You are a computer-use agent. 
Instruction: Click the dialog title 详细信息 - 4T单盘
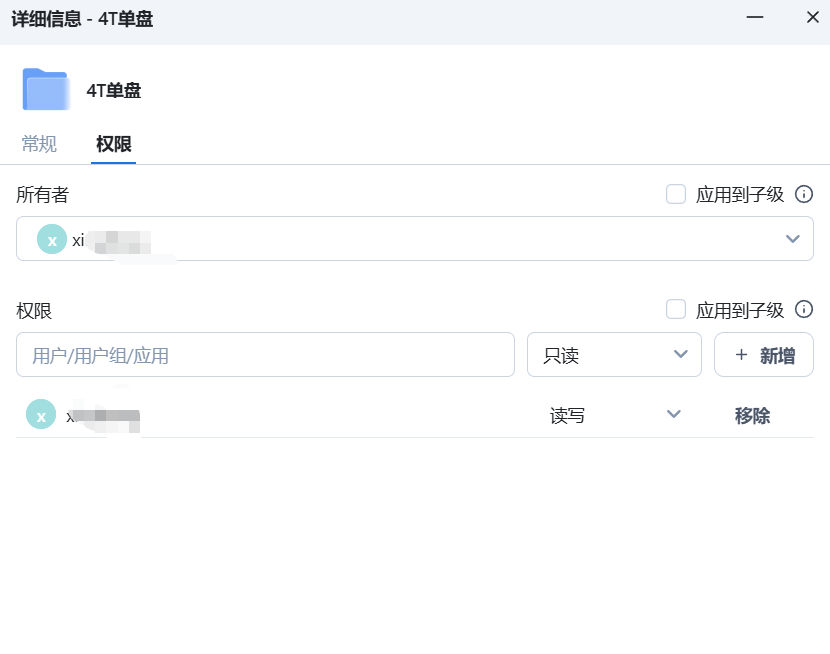coord(80,17)
